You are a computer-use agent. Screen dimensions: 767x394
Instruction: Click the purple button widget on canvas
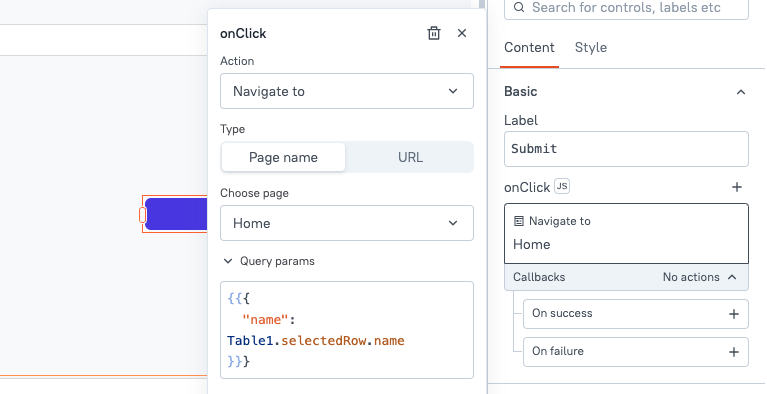(176, 214)
